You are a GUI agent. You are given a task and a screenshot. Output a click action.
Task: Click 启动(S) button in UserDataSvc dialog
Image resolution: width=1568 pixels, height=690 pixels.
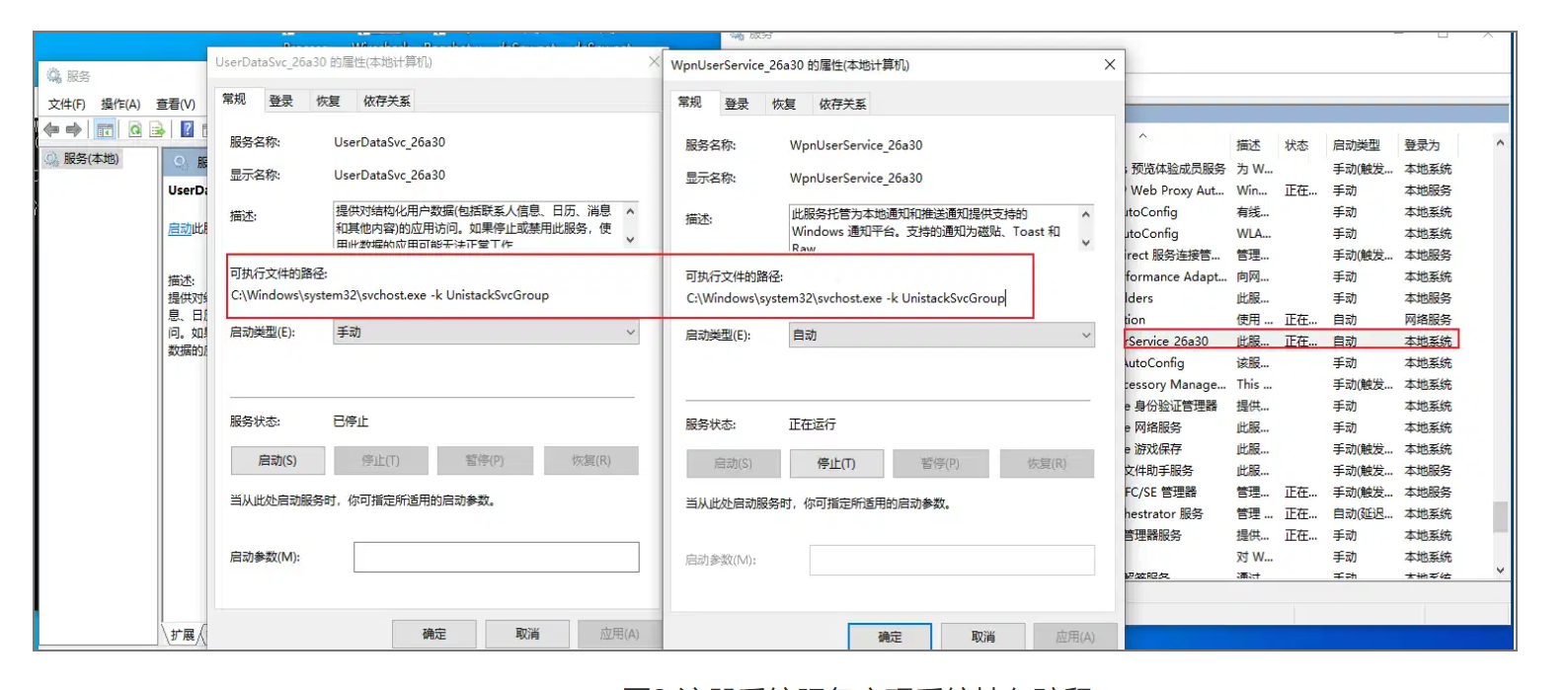[277, 461]
